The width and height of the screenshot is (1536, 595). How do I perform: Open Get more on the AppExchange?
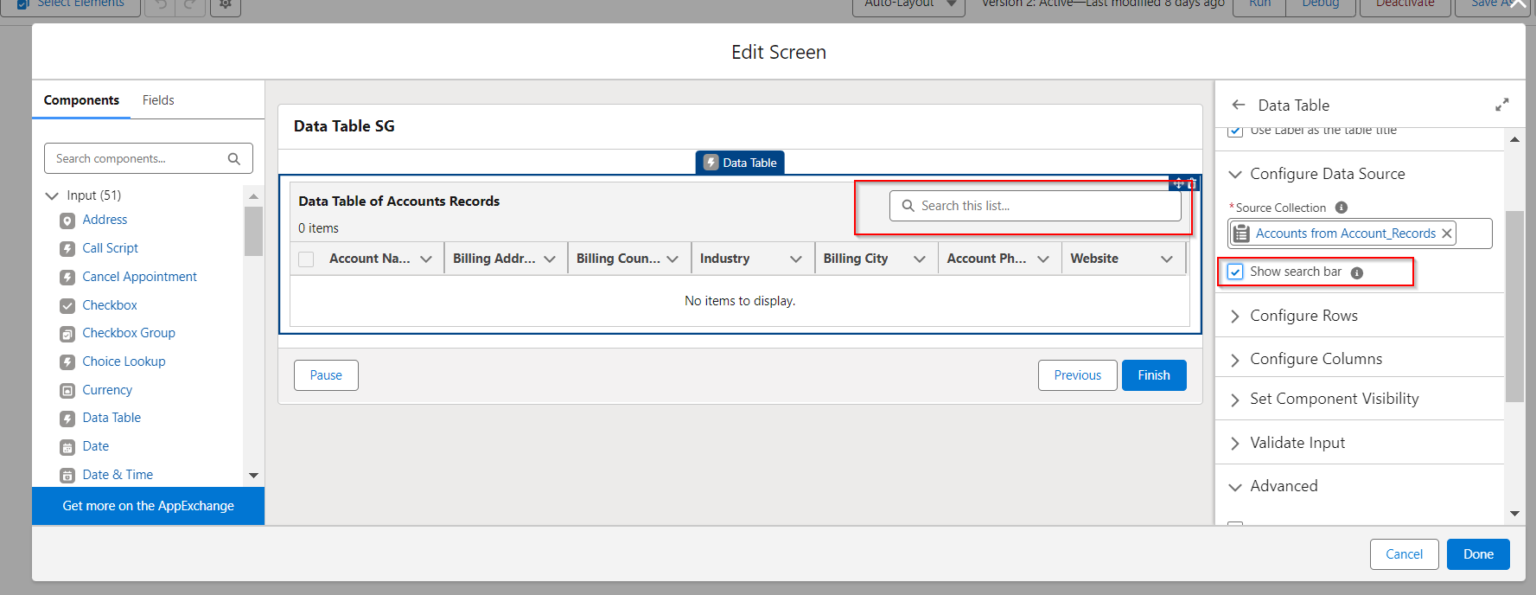pos(148,506)
